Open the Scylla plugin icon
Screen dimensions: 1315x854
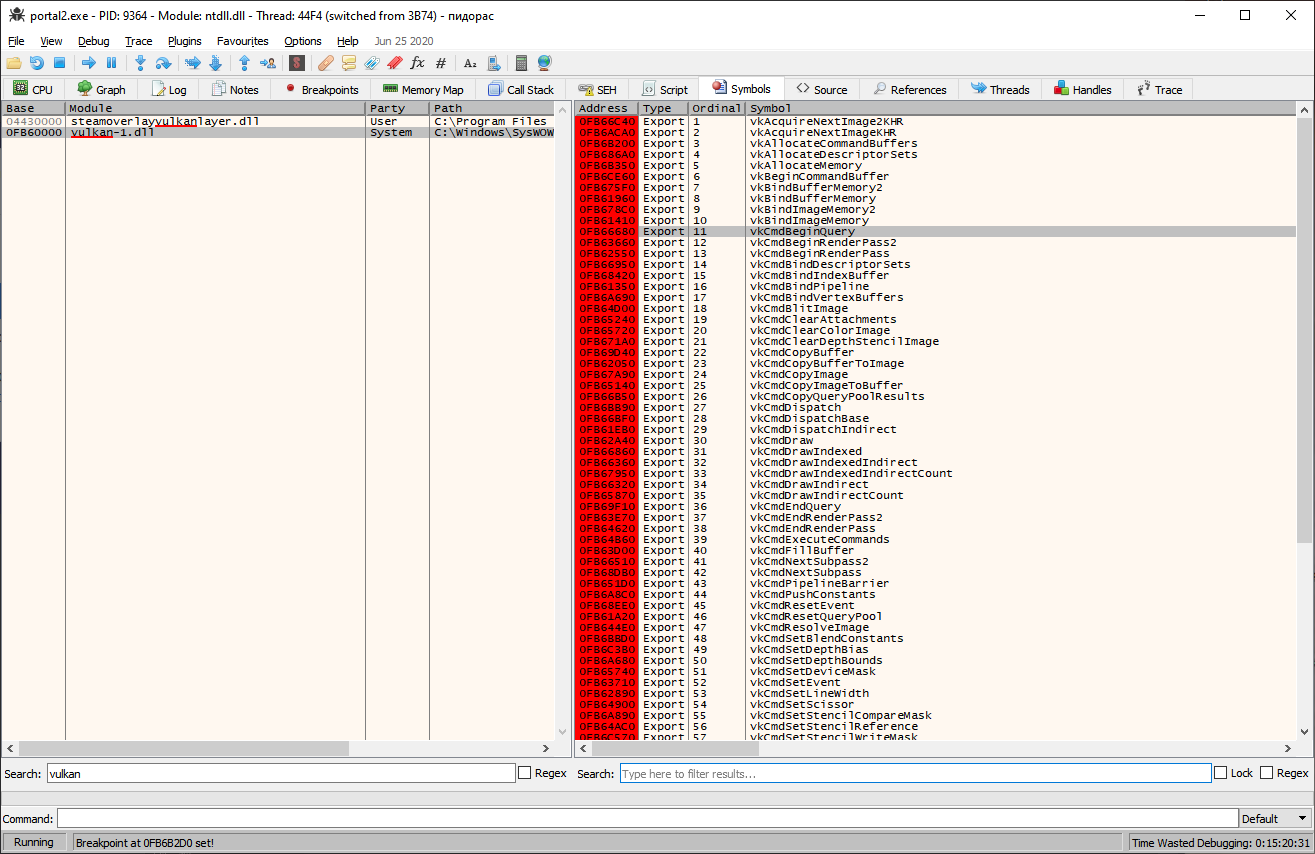click(x=297, y=63)
